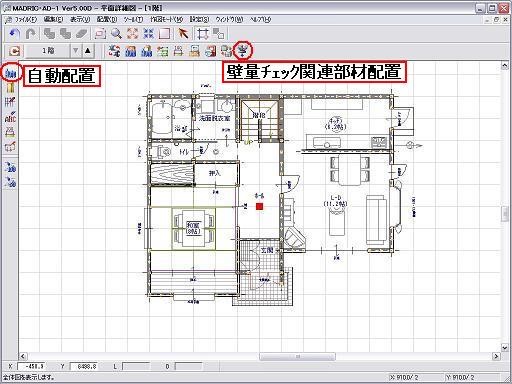Open the ファイル(F) menu

24,19
